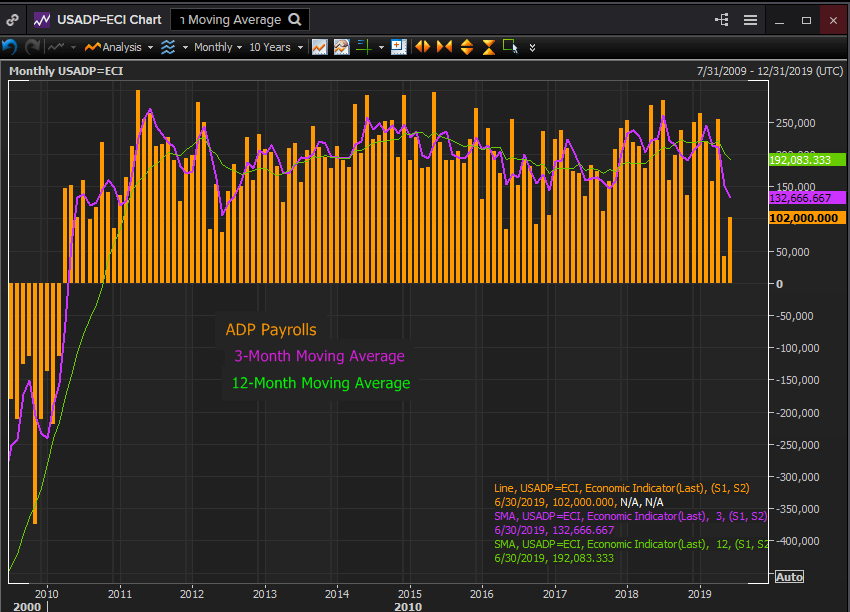The height and width of the screenshot is (612, 850).
Task: Select the green zoom rectangle tool
Action: (511, 47)
